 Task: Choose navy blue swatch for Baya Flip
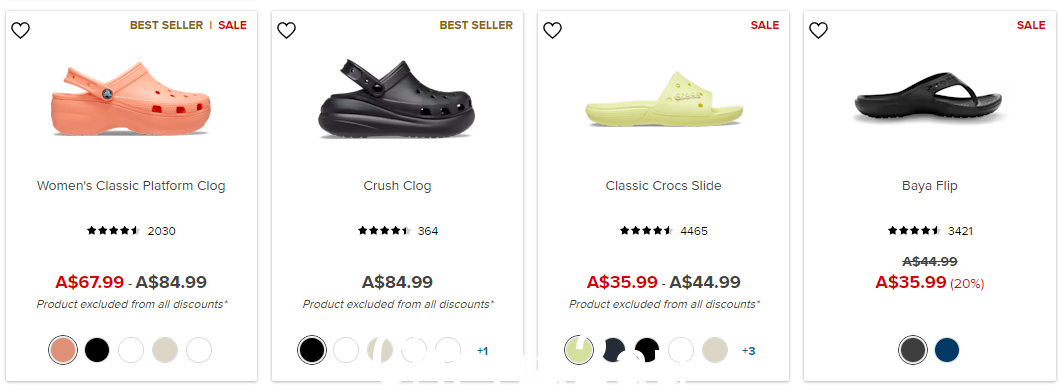click(946, 350)
